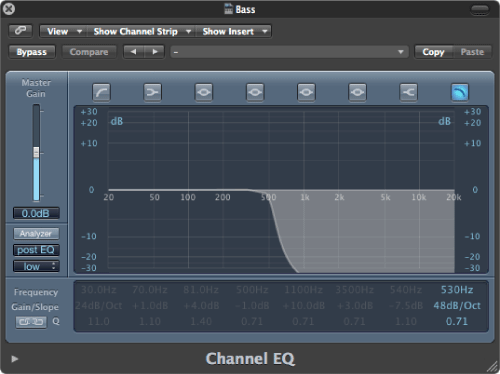
Task: Open the Show Channel Strip menu
Action: [141, 31]
